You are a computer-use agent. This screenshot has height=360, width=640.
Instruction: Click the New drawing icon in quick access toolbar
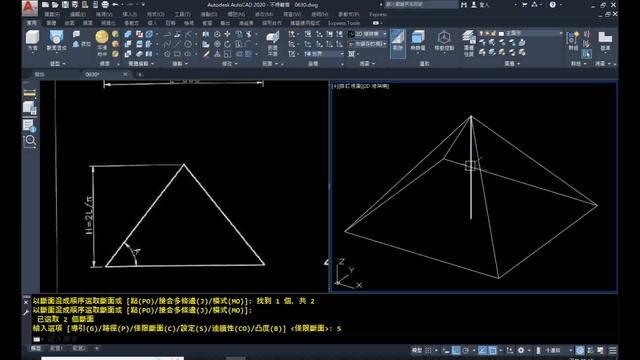click(x=45, y=5)
